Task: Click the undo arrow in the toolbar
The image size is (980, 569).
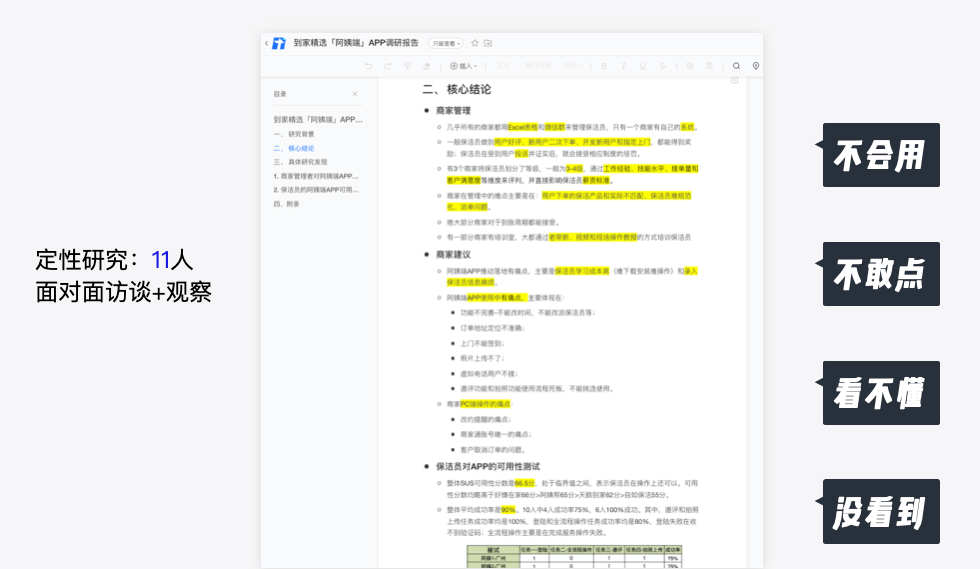Action: 369,66
